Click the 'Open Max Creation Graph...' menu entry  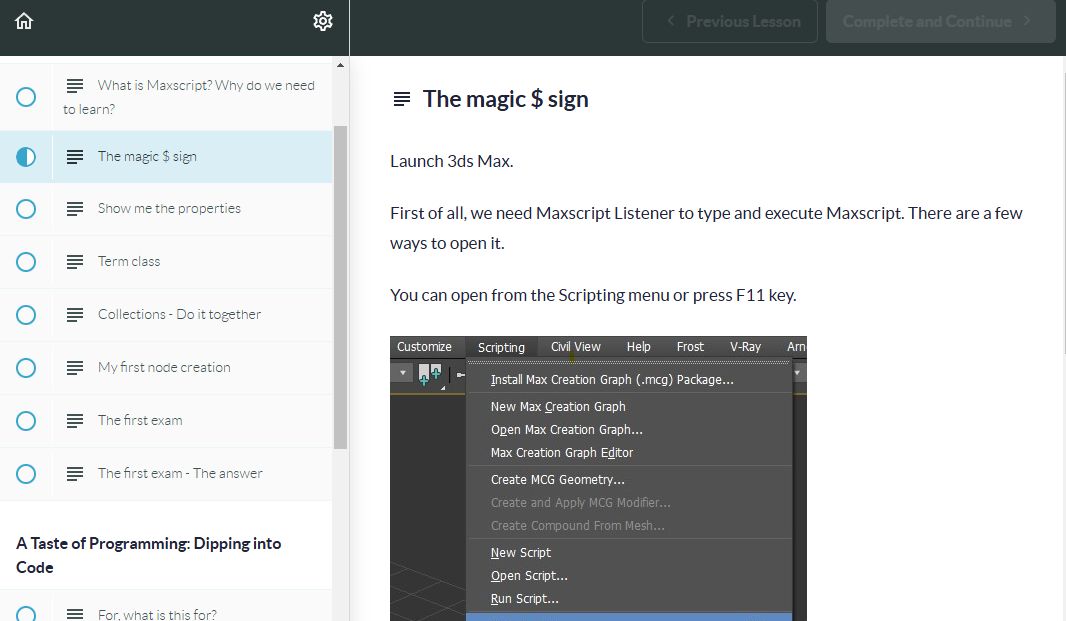629,430
